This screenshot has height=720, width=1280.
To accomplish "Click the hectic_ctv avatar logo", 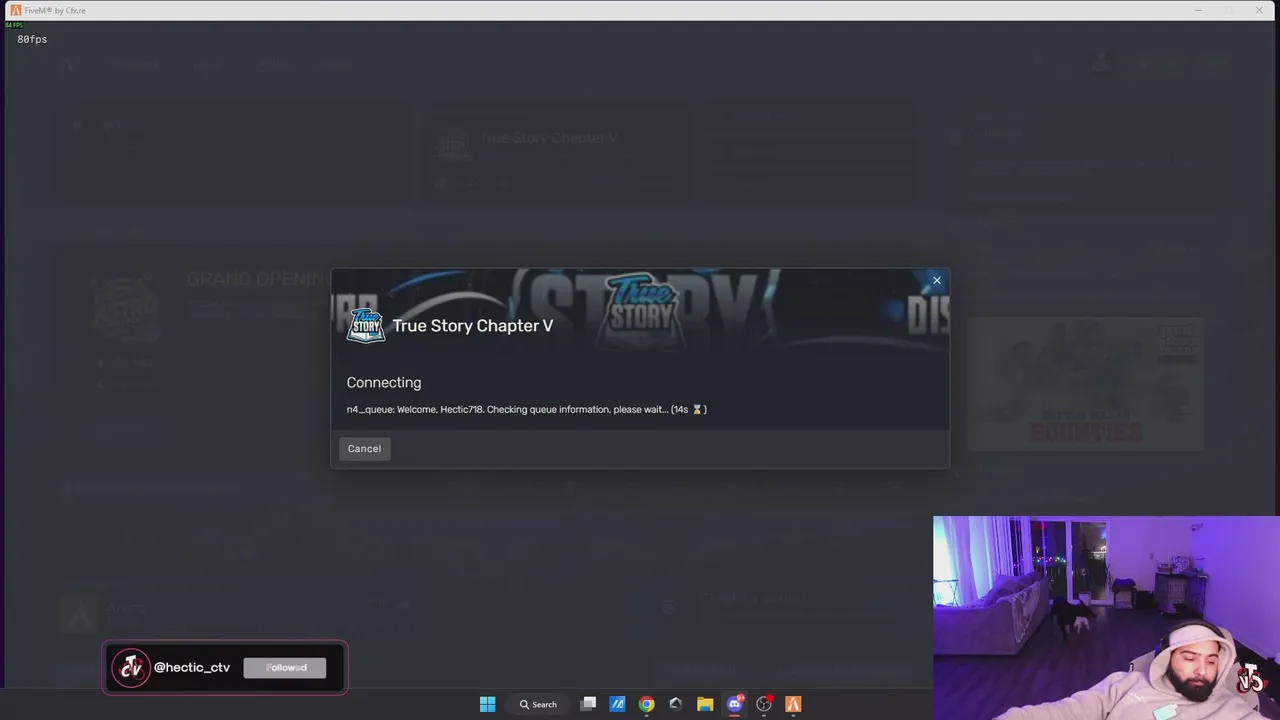I will pos(131,668).
